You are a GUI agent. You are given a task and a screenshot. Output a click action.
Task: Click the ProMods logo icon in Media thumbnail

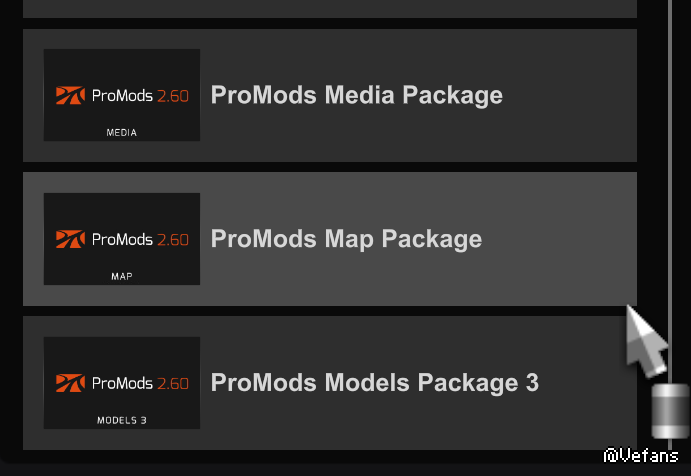[x=70, y=96]
